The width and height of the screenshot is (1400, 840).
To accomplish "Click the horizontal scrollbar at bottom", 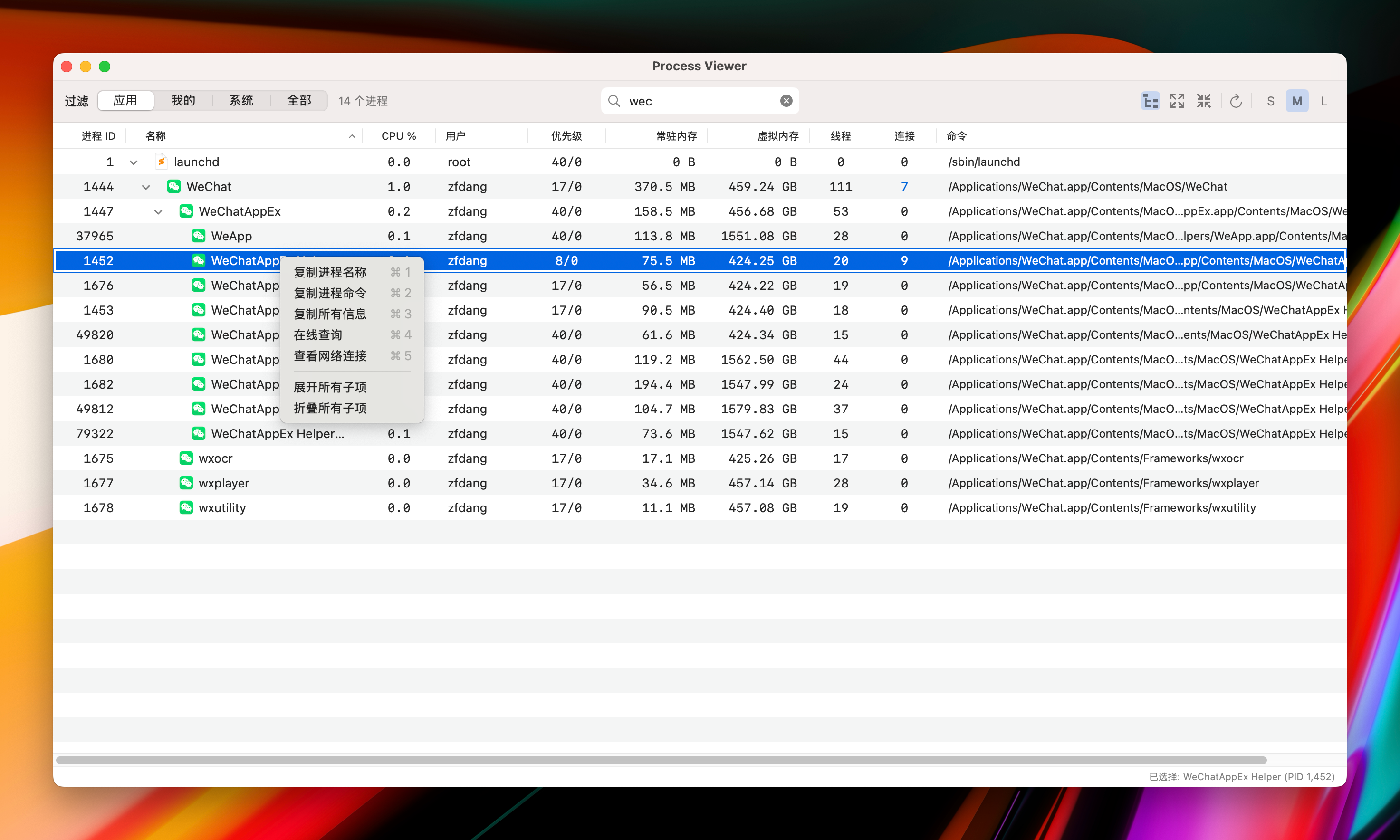I will (661, 760).
